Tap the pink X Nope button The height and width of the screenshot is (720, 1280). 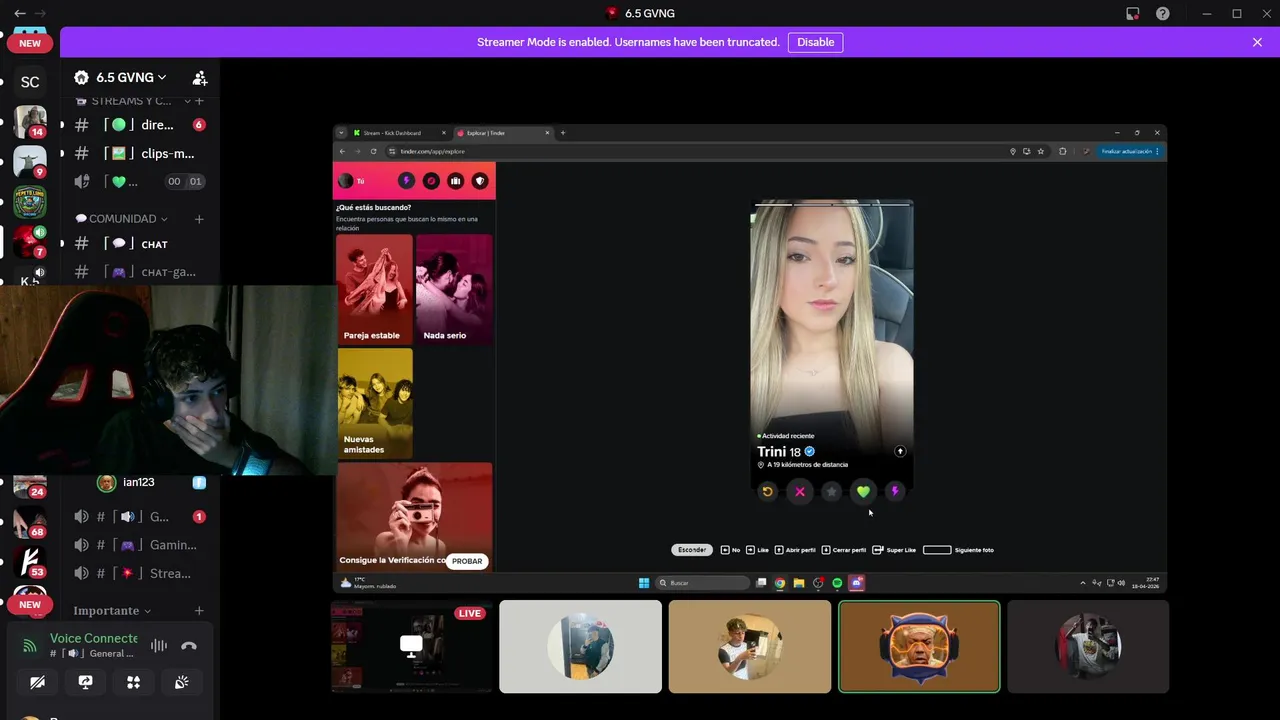tap(800, 491)
